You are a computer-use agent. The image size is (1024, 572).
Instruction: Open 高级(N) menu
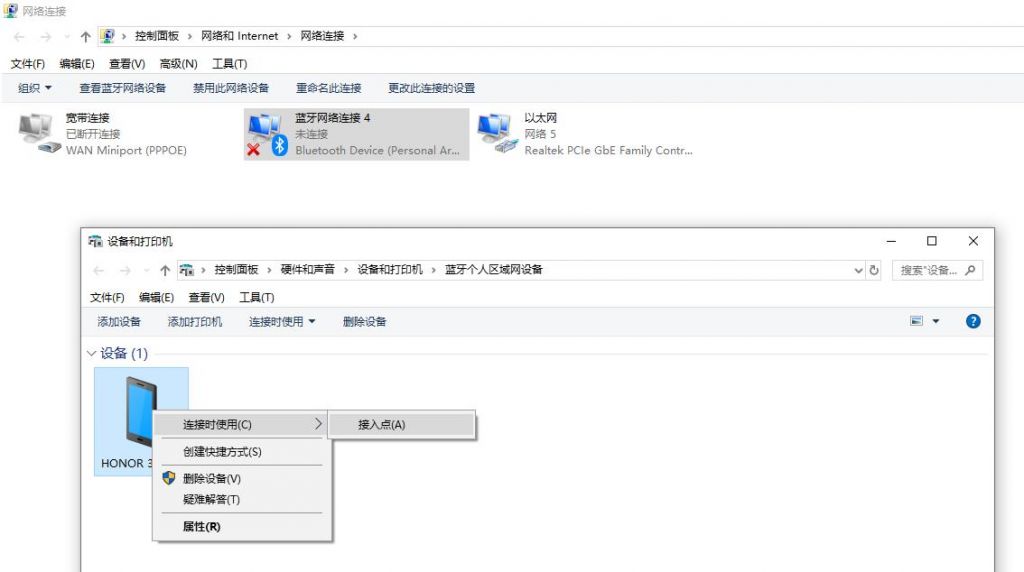(178, 63)
